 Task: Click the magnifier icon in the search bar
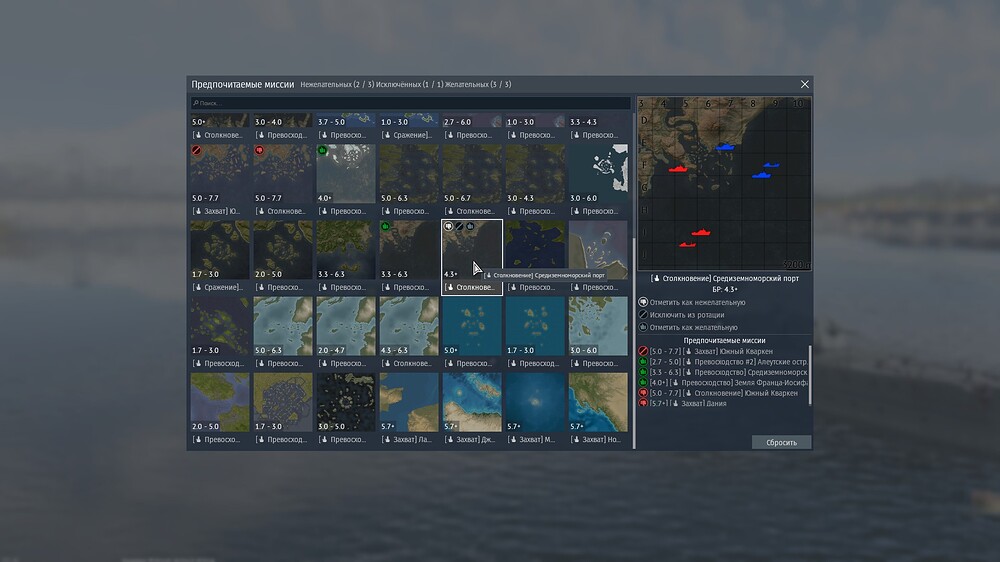pyautogui.click(x=196, y=103)
